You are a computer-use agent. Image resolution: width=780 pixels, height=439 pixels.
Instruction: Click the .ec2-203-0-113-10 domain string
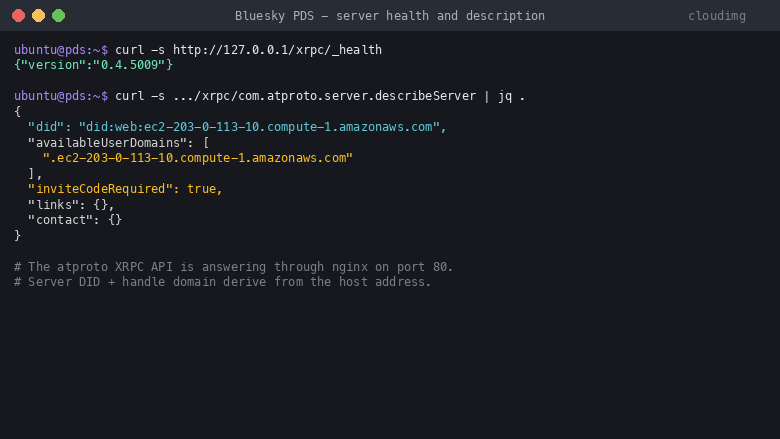[x=197, y=158]
